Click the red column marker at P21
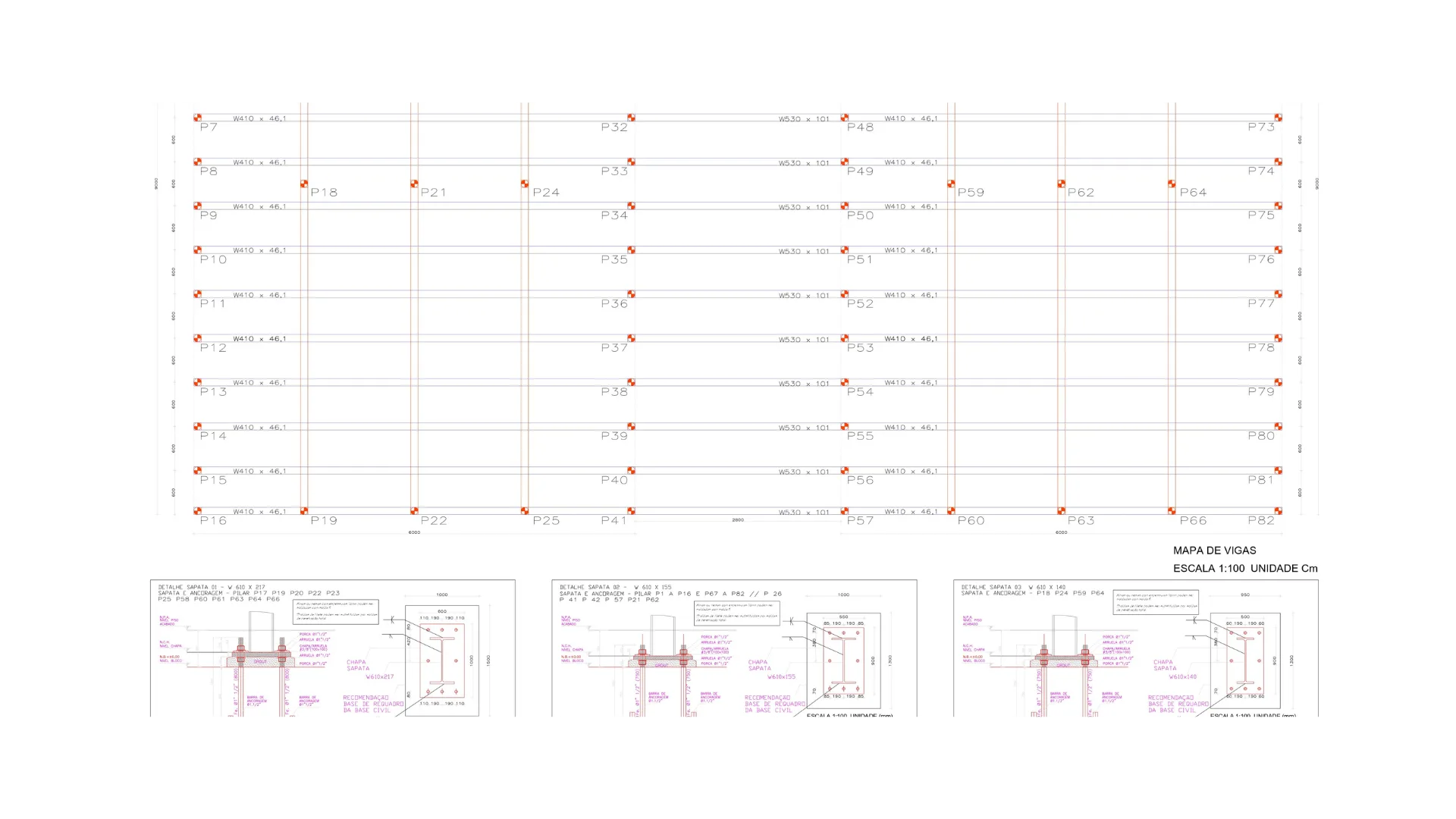Screen dimensions: 1456x819 [414, 184]
